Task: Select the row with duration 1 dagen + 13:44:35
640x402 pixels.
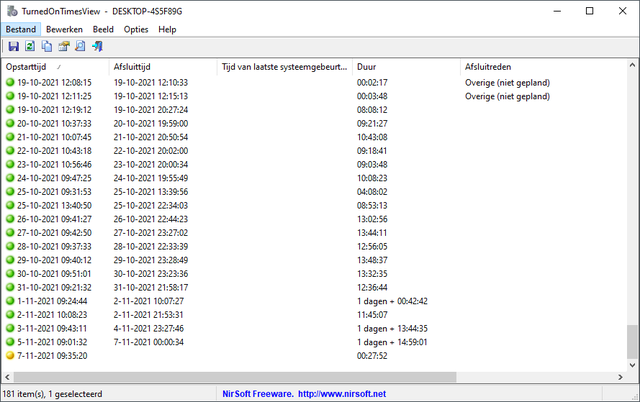Action: pos(314,329)
